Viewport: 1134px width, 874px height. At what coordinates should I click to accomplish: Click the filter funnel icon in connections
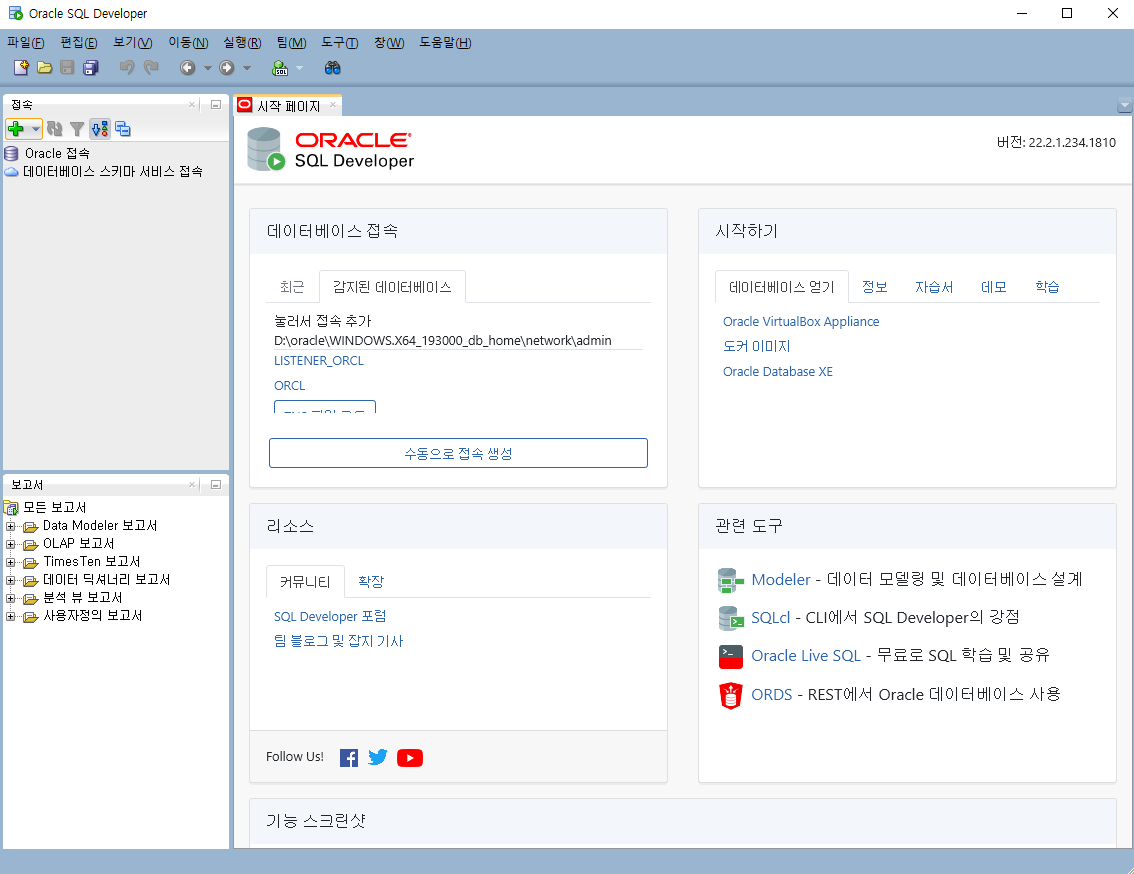[x=77, y=130]
